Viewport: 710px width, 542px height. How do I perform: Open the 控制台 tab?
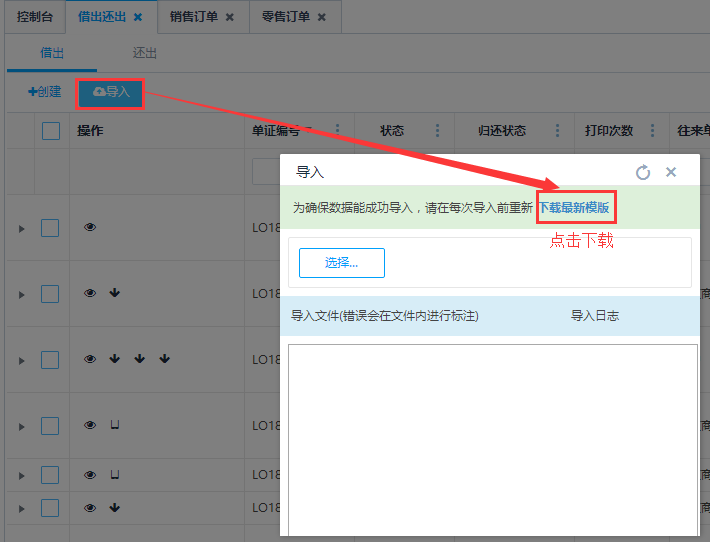click(34, 17)
